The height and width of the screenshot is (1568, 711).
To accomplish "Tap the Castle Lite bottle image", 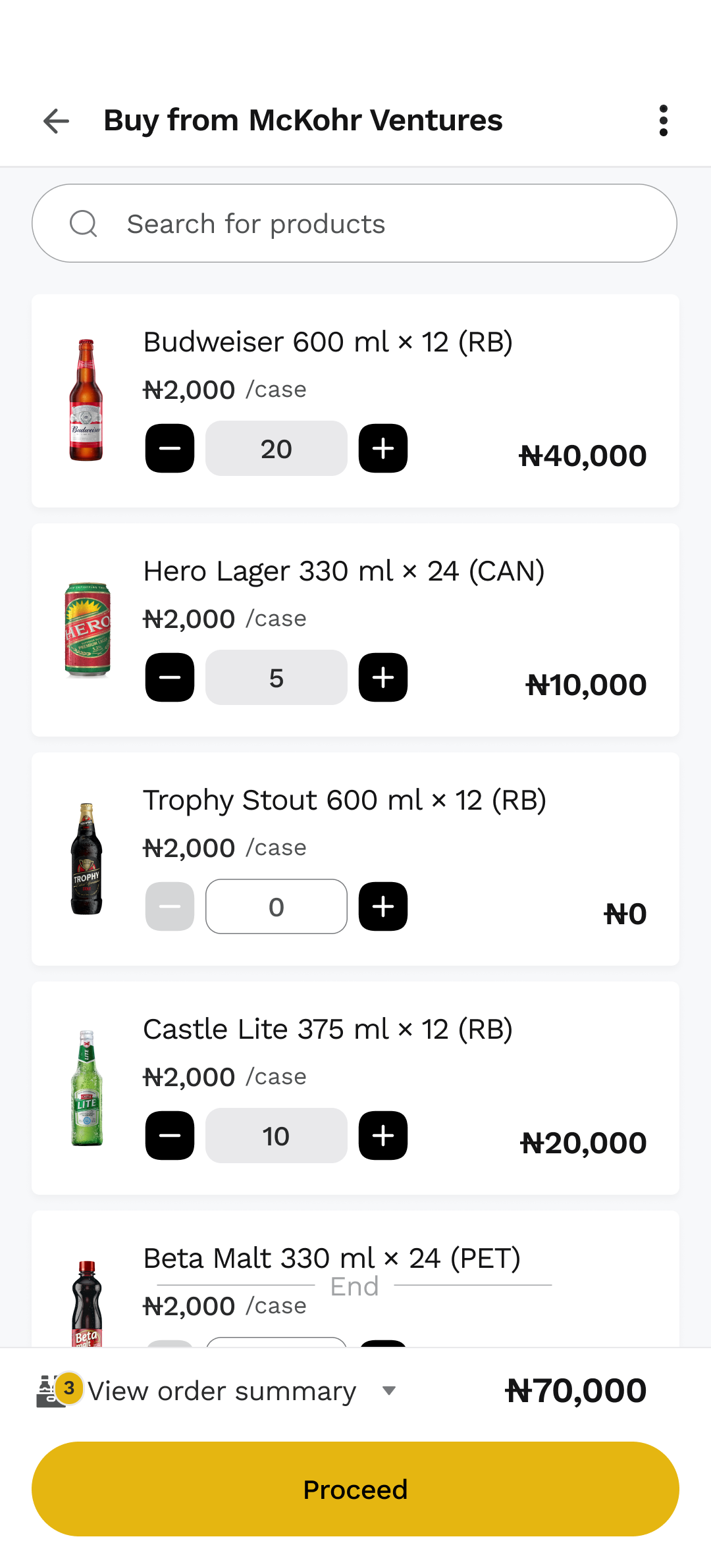I will tap(87, 1088).
